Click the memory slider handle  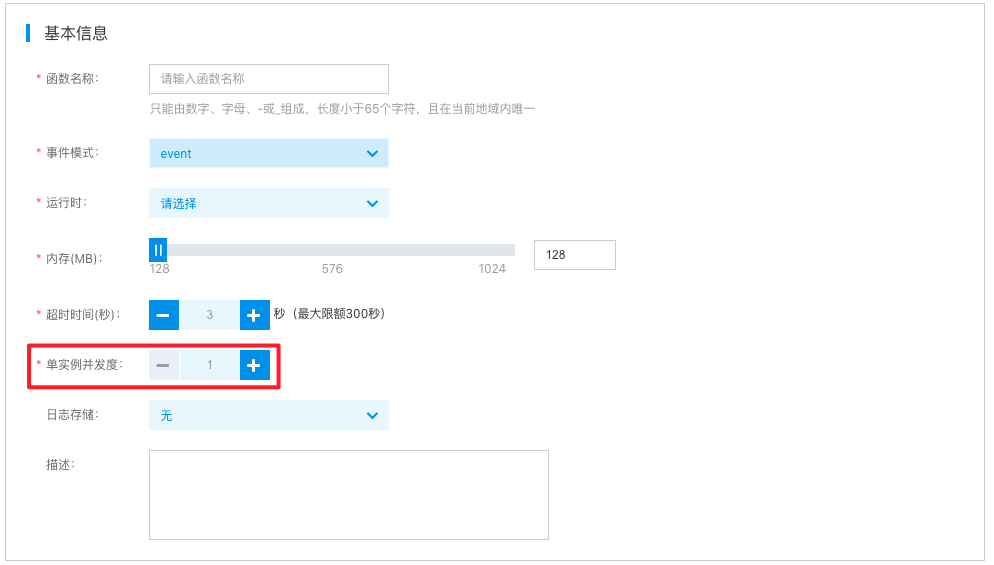(x=158, y=250)
